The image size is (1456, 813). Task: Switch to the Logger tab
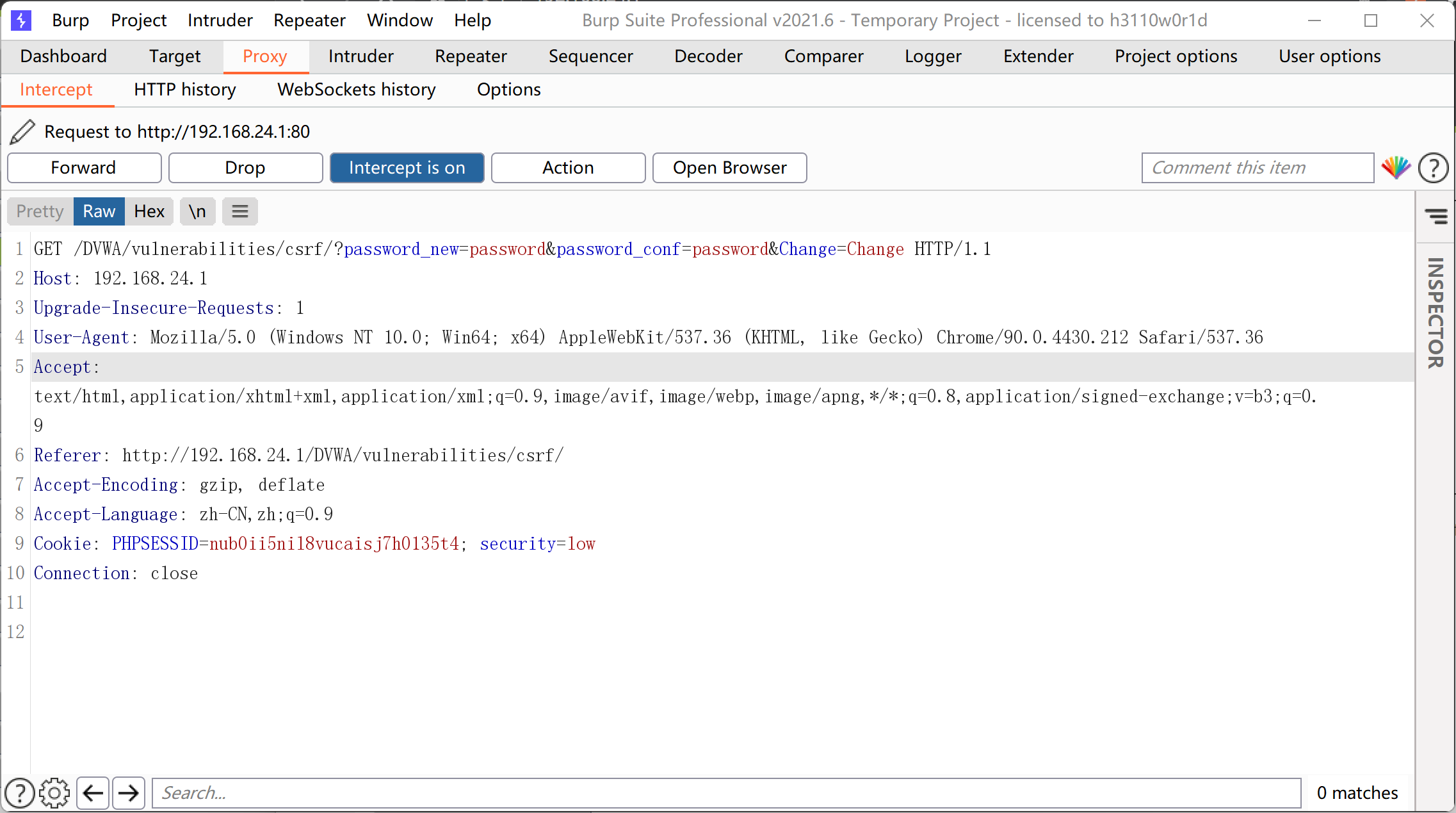pos(933,56)
